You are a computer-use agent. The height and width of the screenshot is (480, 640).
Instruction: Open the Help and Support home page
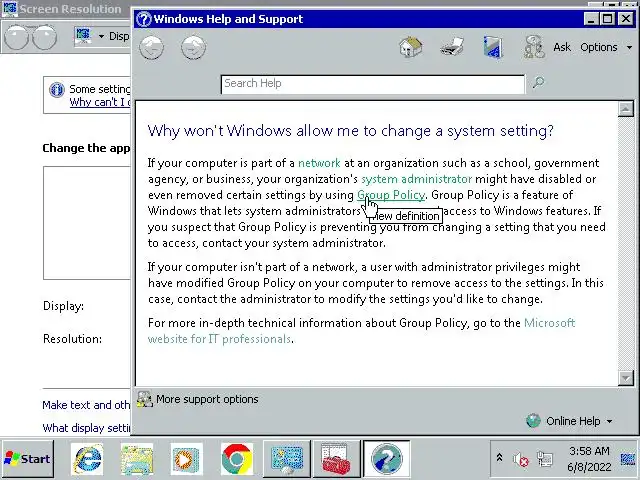pos(411,47)
